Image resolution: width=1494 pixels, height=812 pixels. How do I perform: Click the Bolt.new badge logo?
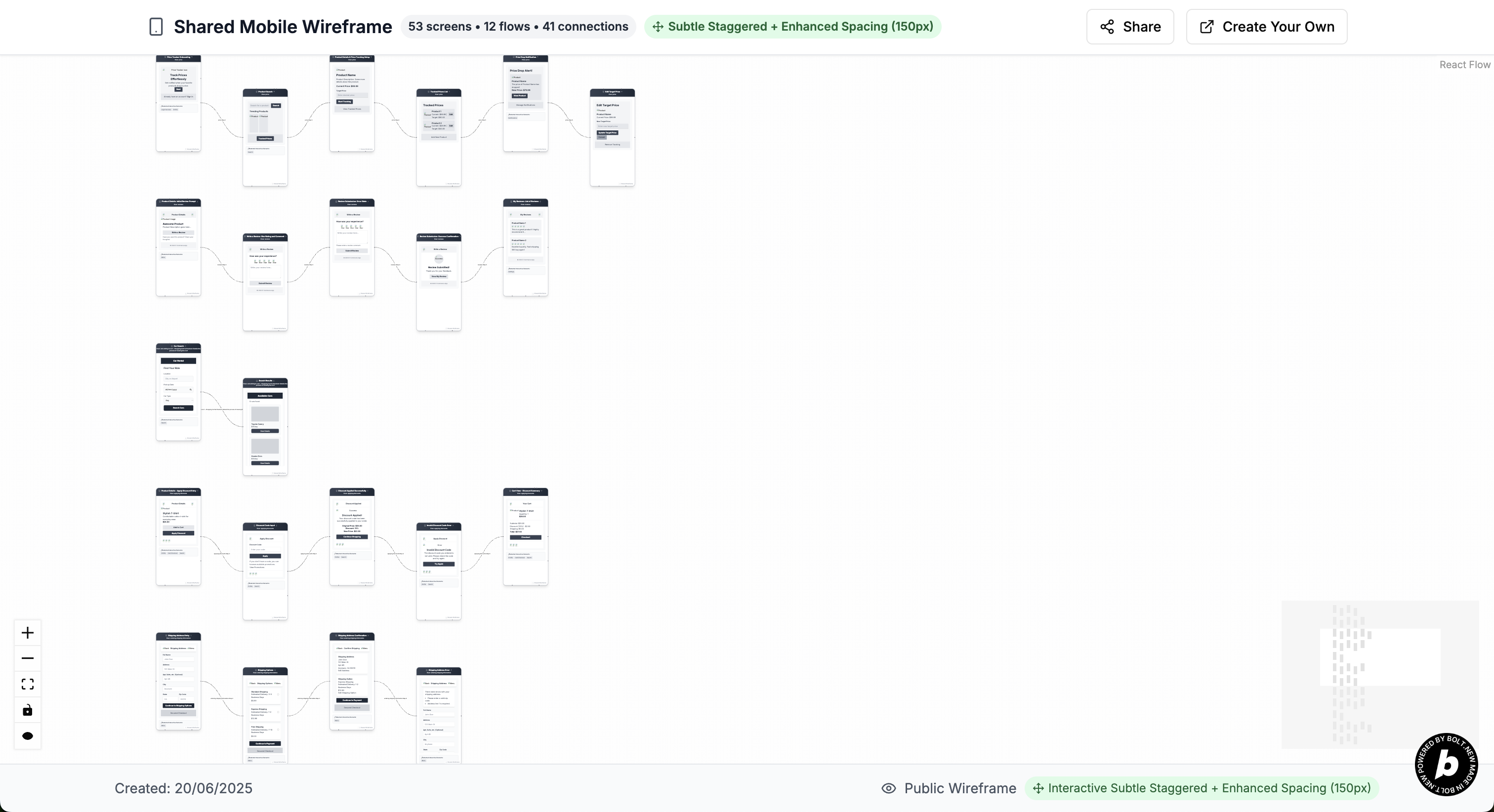point(1446,764)
